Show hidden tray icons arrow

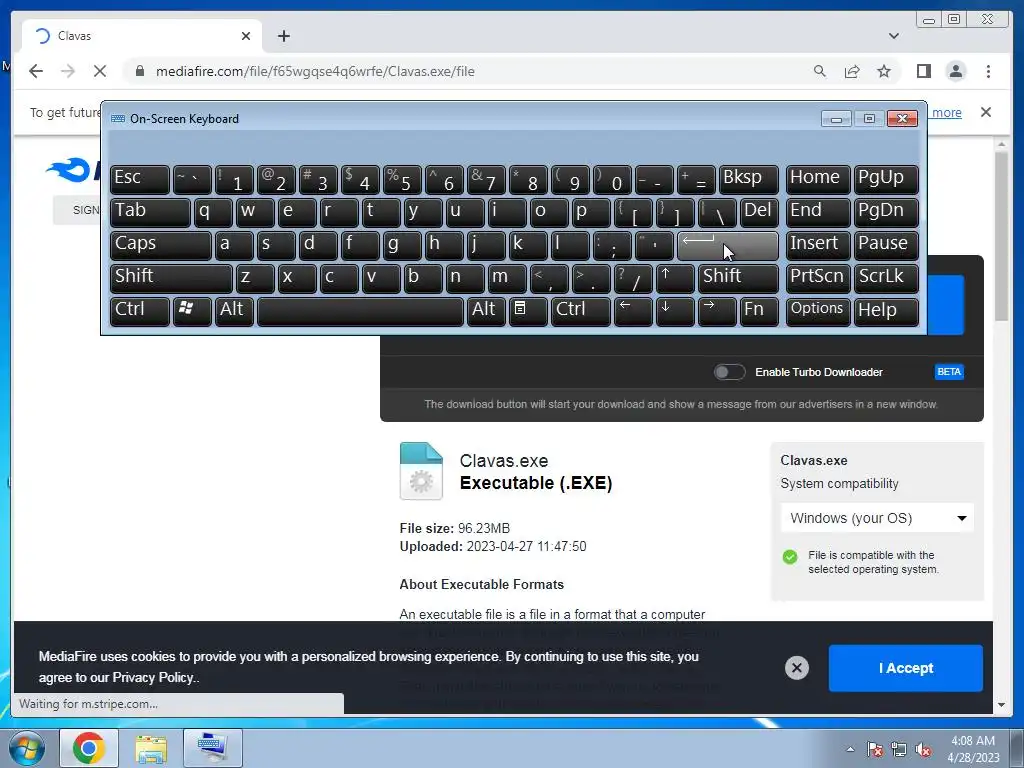(x=850, y=749)
